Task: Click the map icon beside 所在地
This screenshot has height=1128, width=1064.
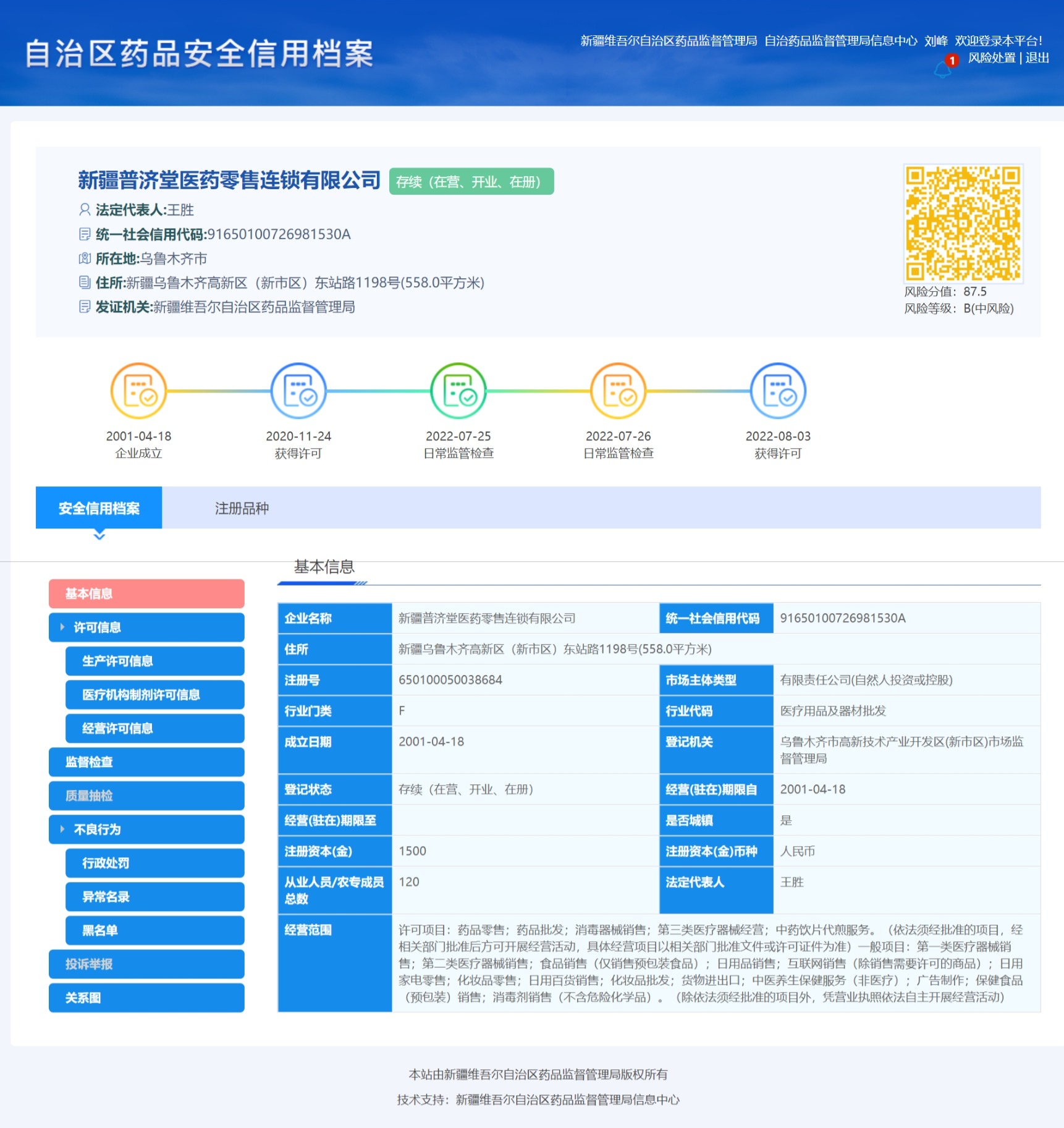Action: coord(85,258)
